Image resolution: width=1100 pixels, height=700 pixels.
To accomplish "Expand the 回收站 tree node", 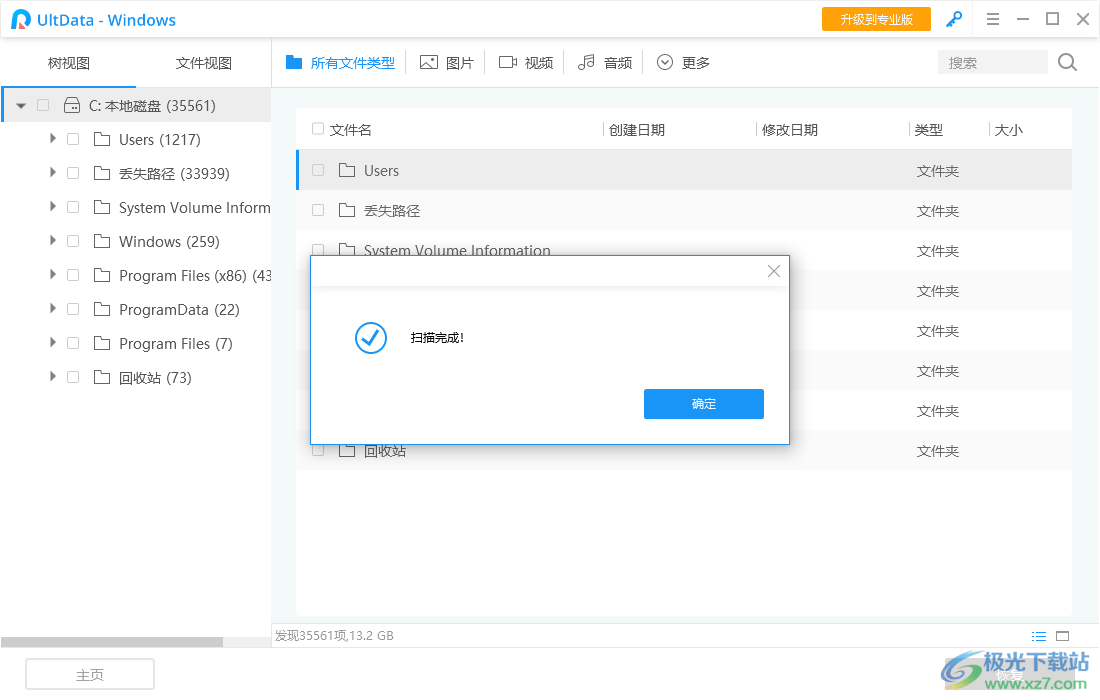I will point(52,377).
